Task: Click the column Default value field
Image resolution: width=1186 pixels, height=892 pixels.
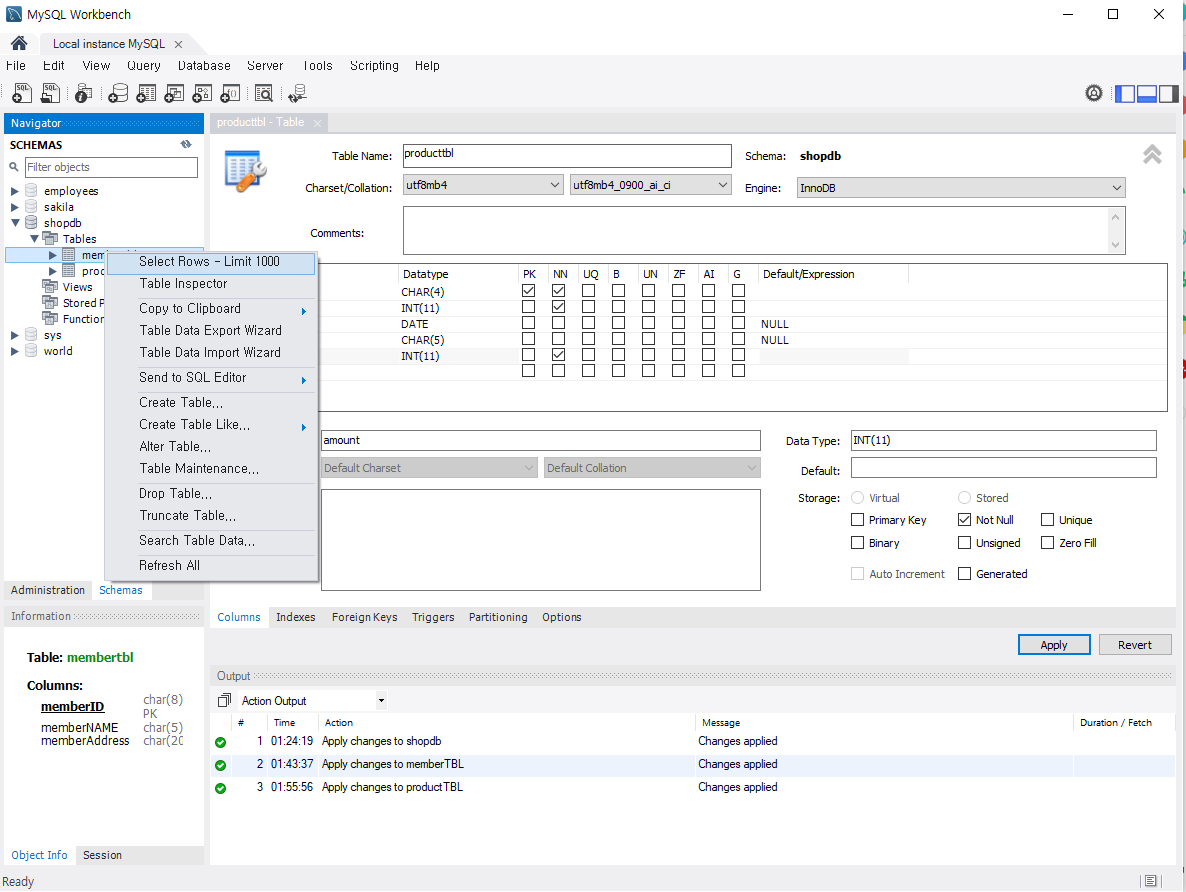Action: click(1004, 468)
